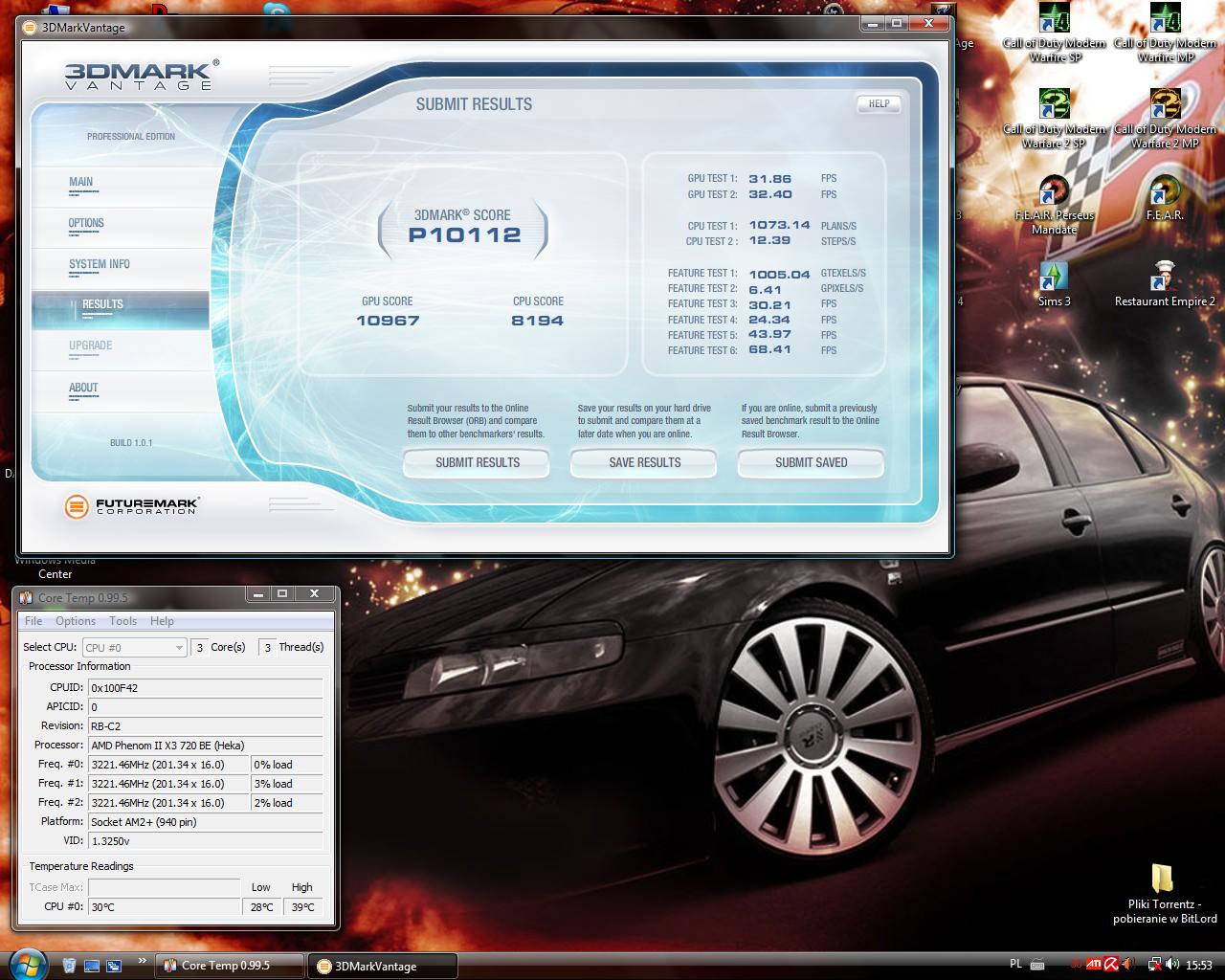The width and height of the screenshot is (1225, 980).
Task: Expand the Quick Launch overflow chevron
Action: [143, 960]
